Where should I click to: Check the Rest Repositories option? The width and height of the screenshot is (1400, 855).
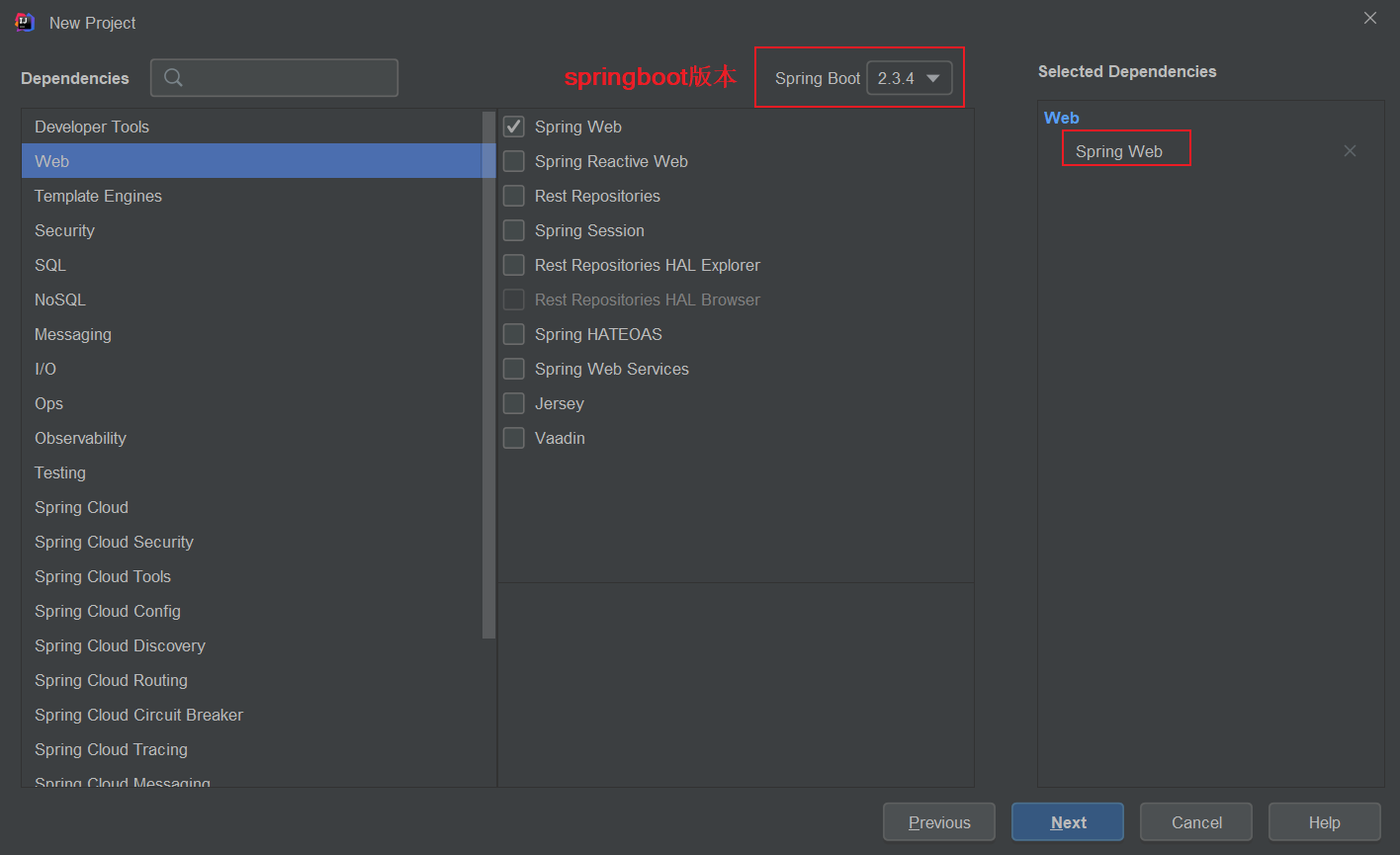click(514, 196)
